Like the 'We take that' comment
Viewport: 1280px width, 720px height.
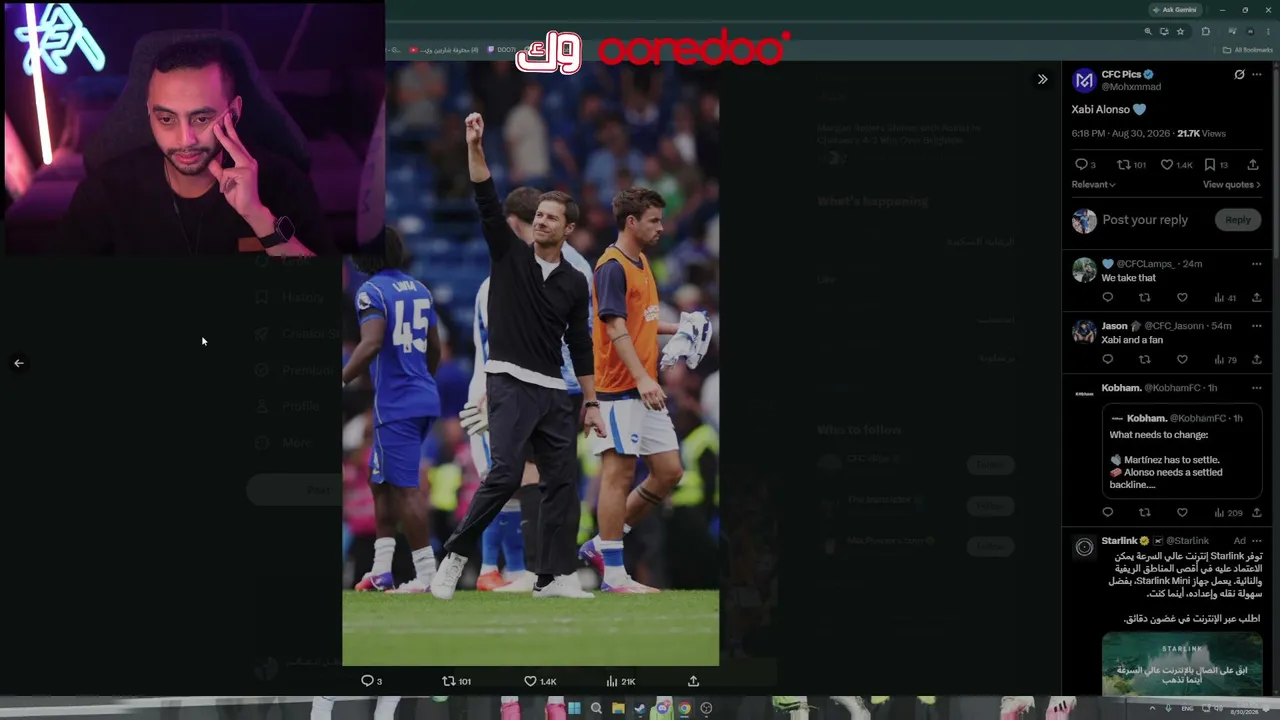point(1182,298)
